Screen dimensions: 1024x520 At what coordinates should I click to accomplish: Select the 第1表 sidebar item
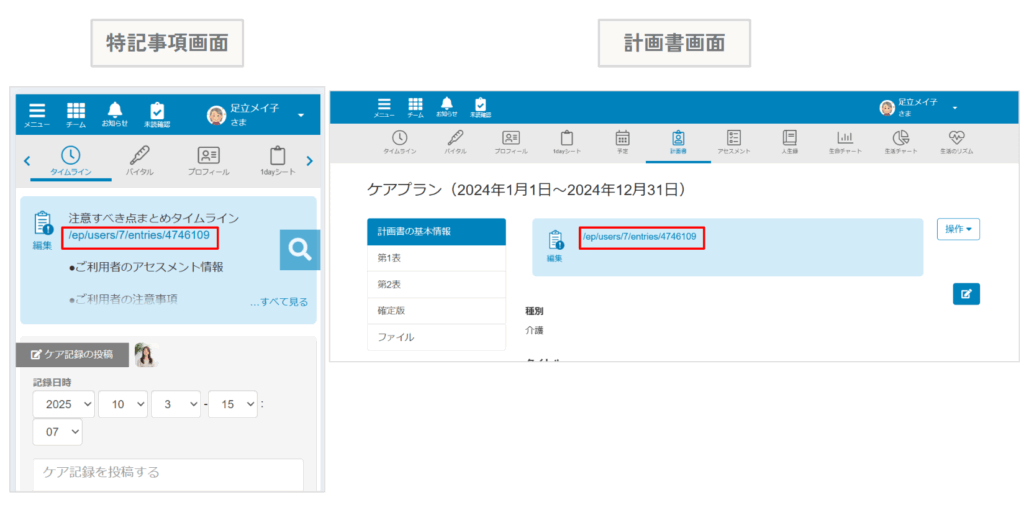tap(436, 258)
